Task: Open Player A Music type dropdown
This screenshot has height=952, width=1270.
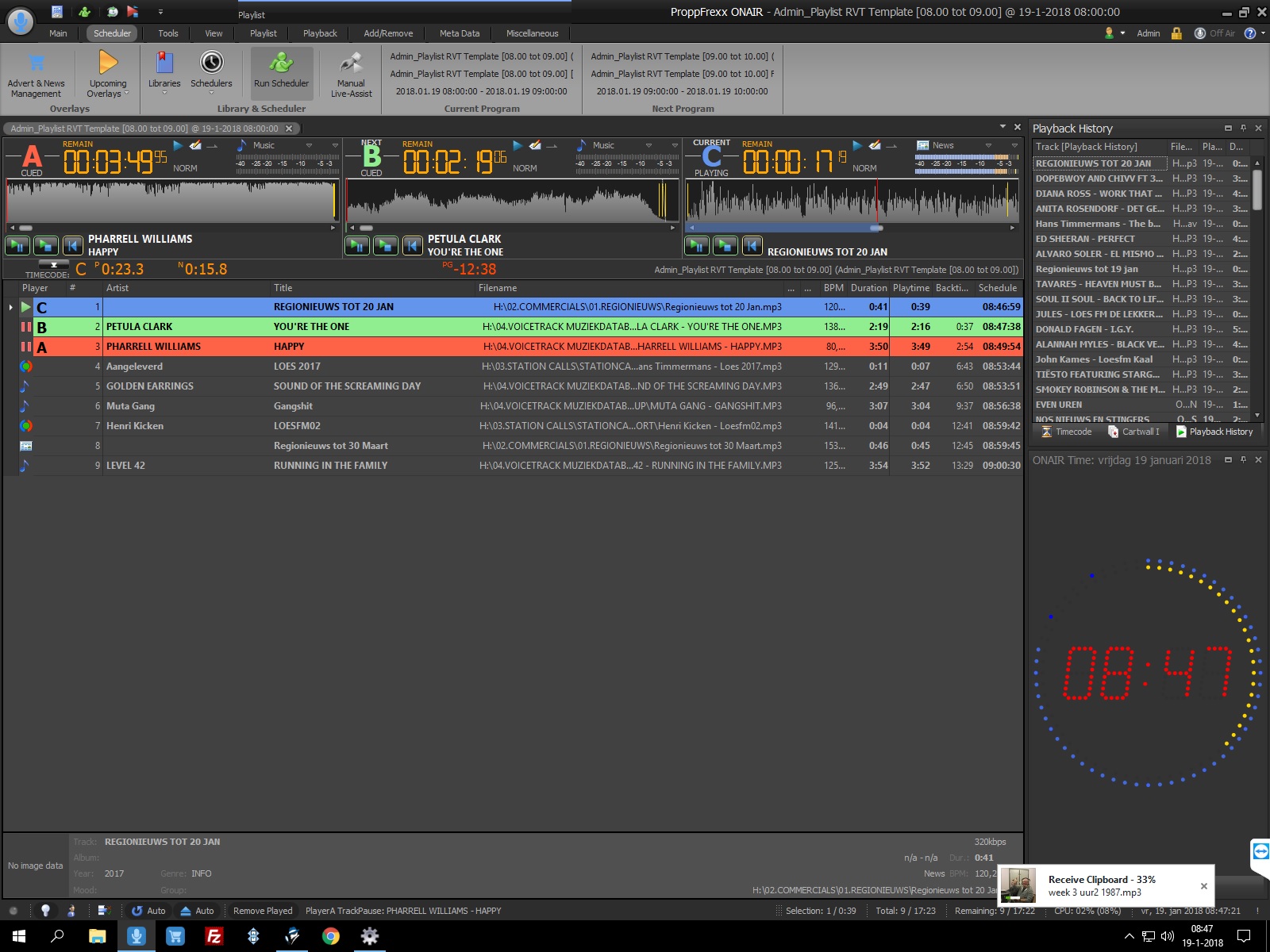Action: click(309, 145)
